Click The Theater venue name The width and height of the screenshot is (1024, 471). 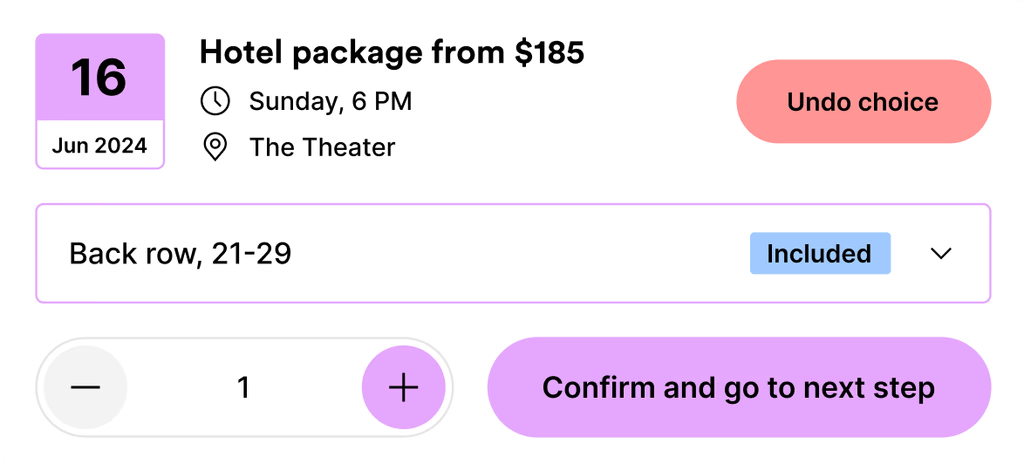click(x=322, y=148)
